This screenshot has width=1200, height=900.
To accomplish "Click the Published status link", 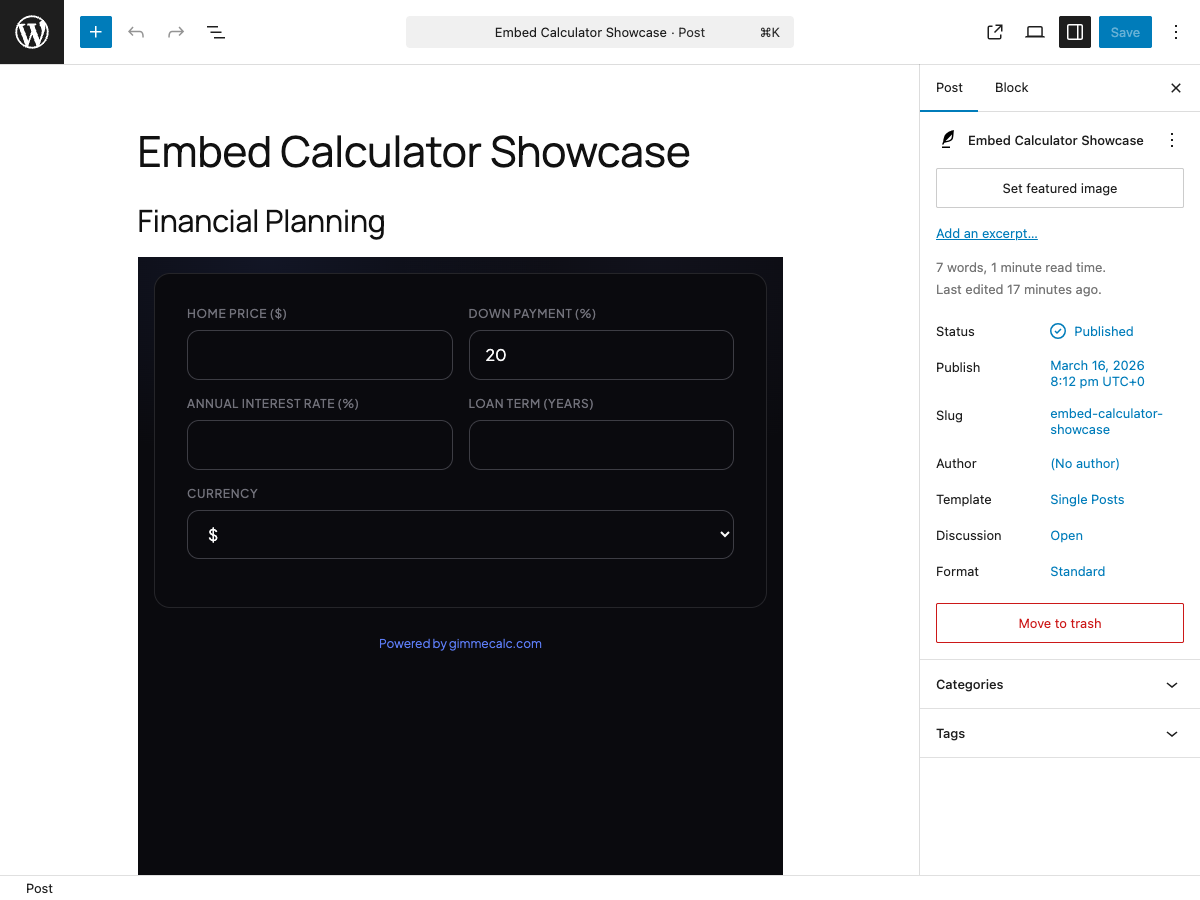I will pos(1103,331).
